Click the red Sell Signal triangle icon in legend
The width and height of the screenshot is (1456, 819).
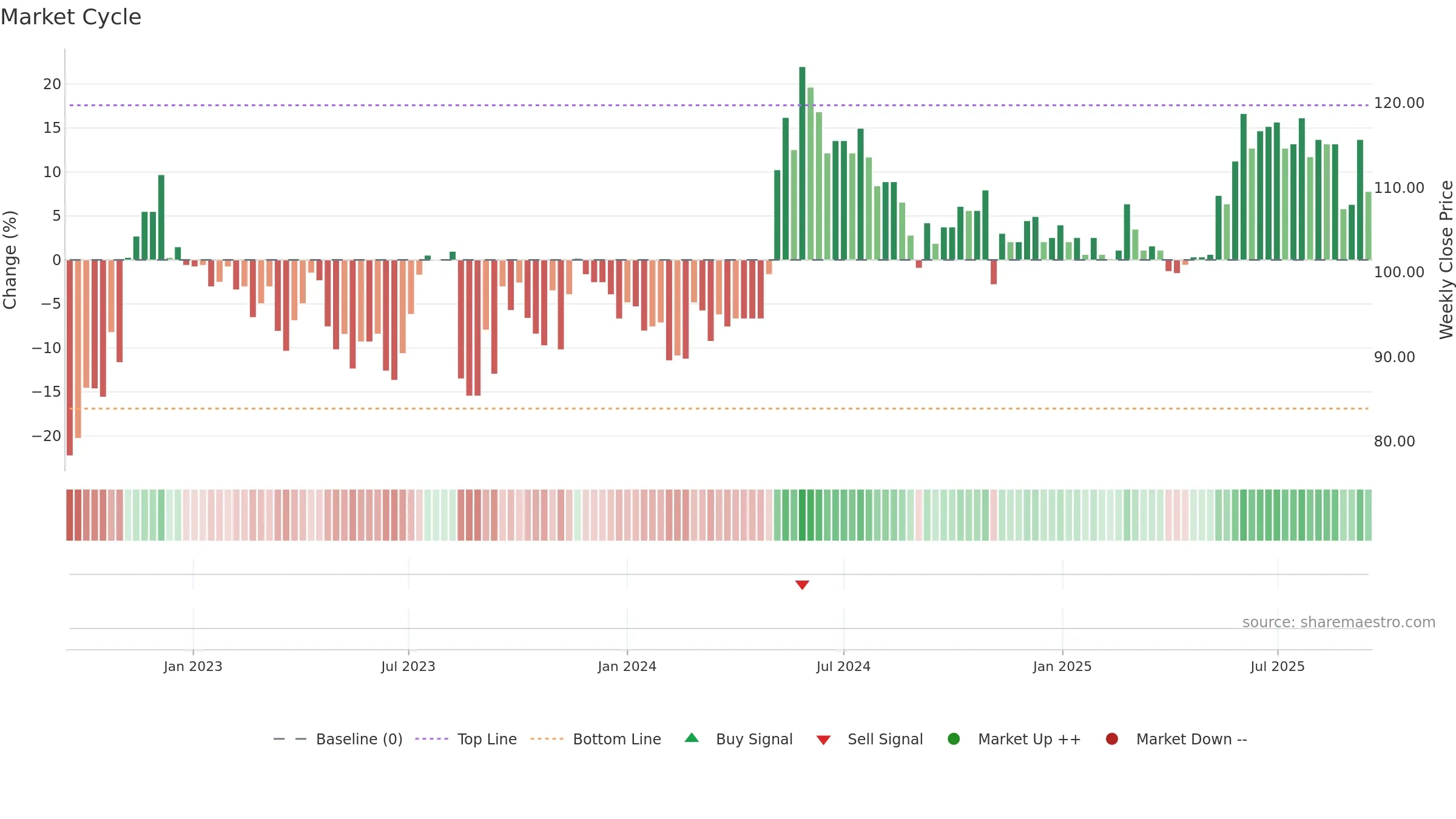(x=823, y=740)
